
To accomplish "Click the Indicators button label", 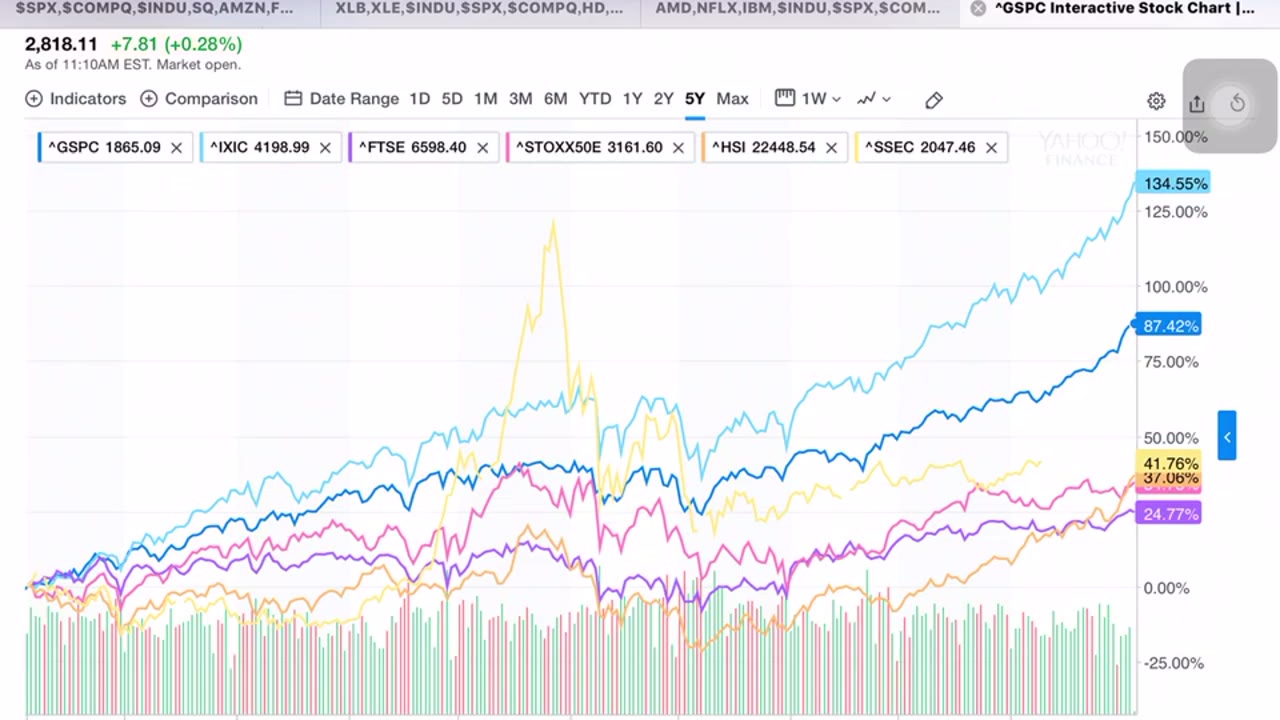I will 88,99.
